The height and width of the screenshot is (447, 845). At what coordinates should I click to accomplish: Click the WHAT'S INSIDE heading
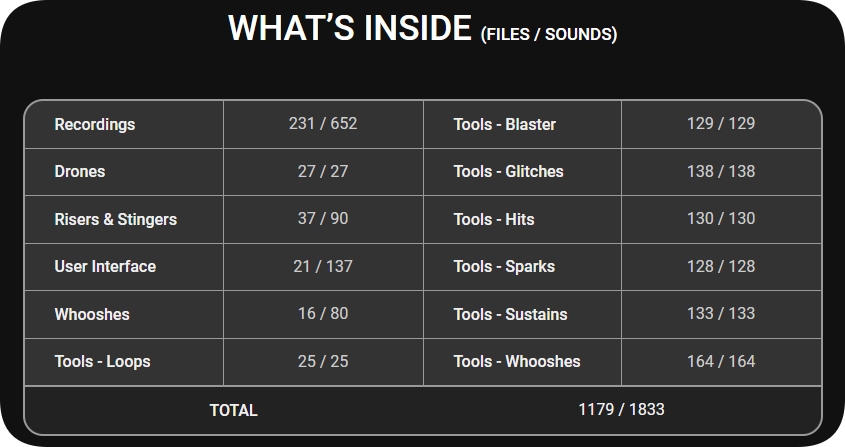[x=350, y=28]
